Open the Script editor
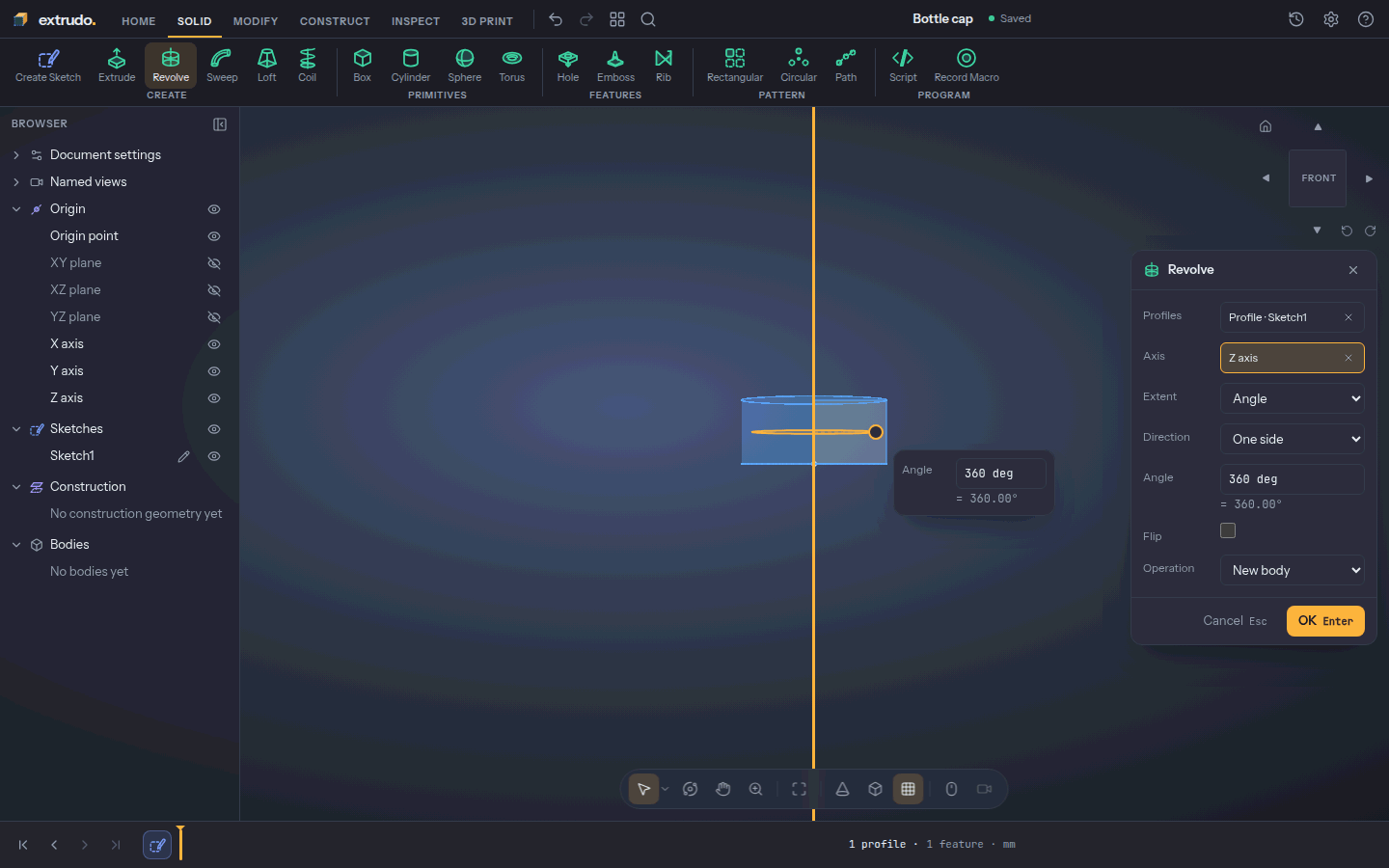The height and width of the screenshot is (868, 1389). pyautogui.click(x=903, y=66)
